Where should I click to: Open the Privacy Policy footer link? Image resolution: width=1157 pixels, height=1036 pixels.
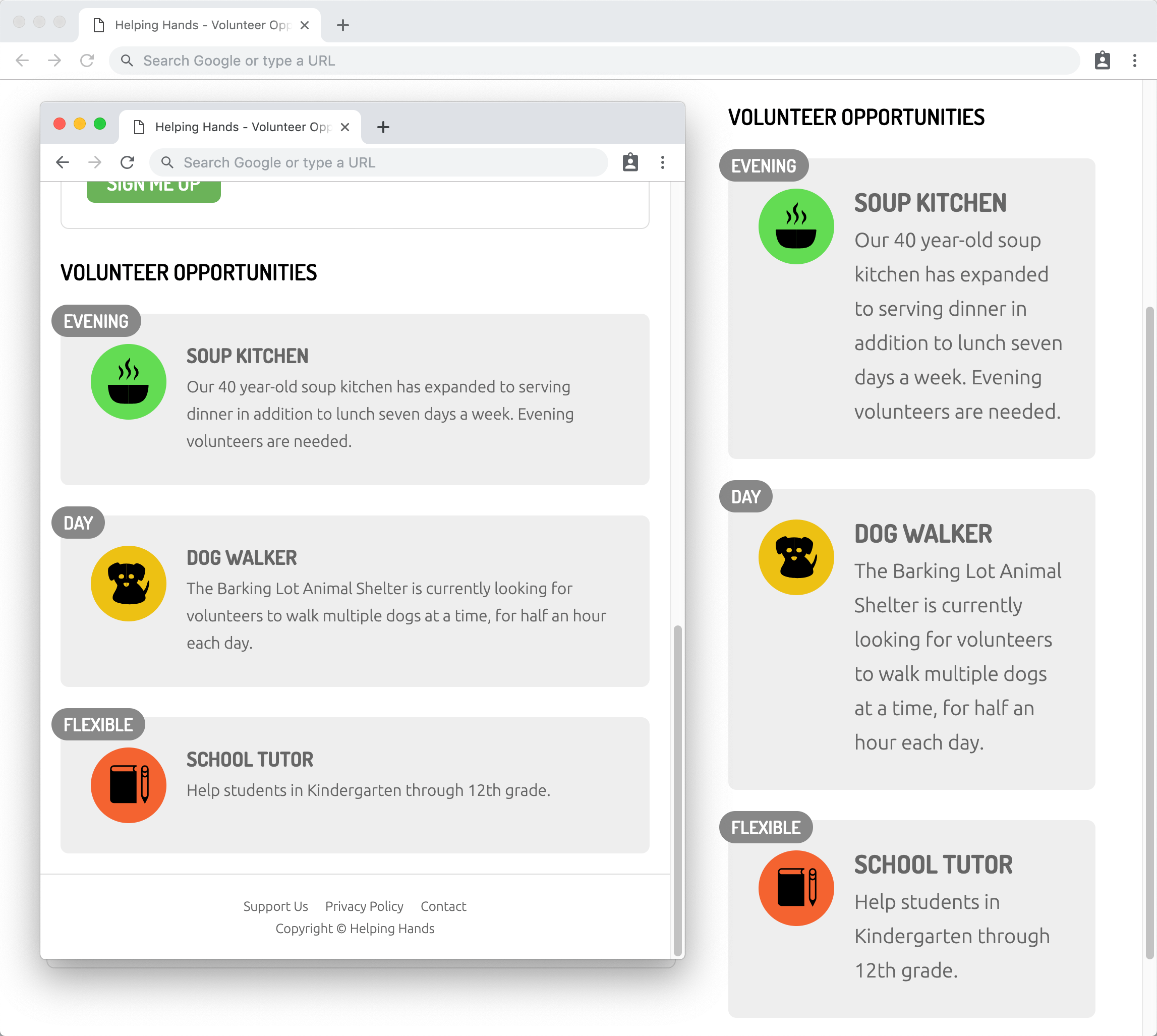coord(364,906)
